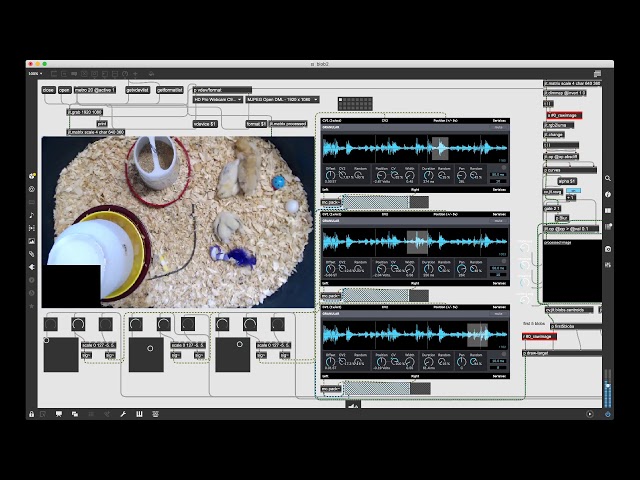This screenshot has width=640, height=480.
Task: Click the comment box icon in top toolbar
Action: click(74, 74)
